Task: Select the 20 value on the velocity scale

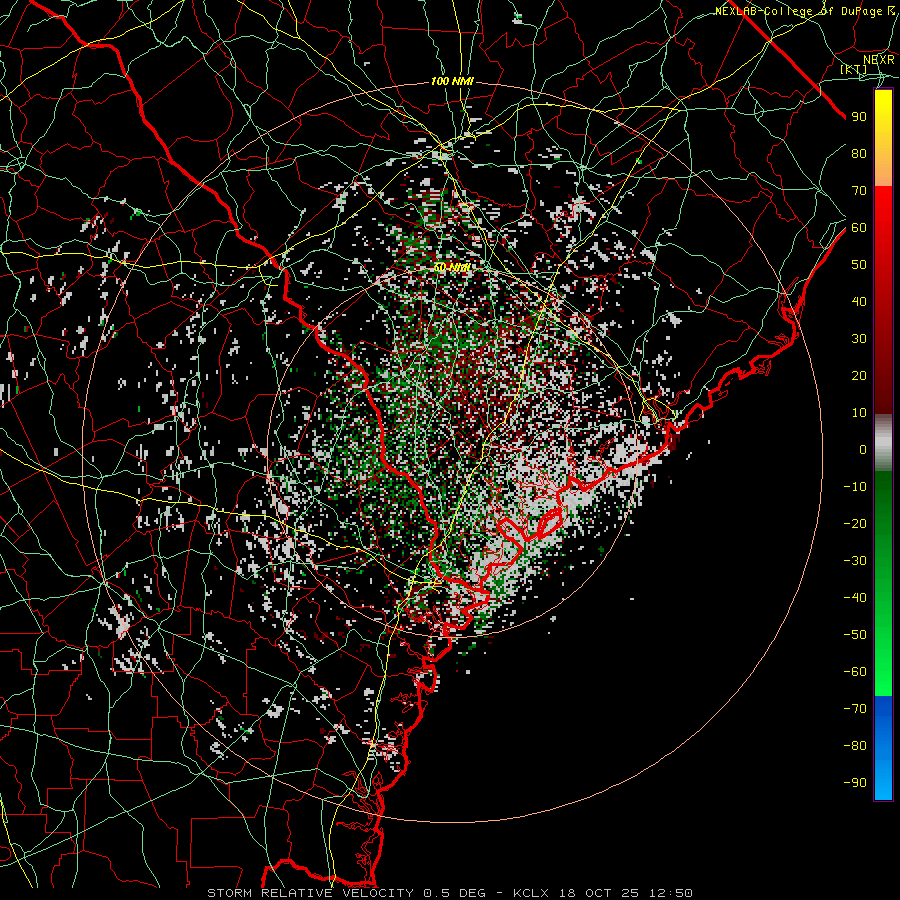Action: point(859,375)
